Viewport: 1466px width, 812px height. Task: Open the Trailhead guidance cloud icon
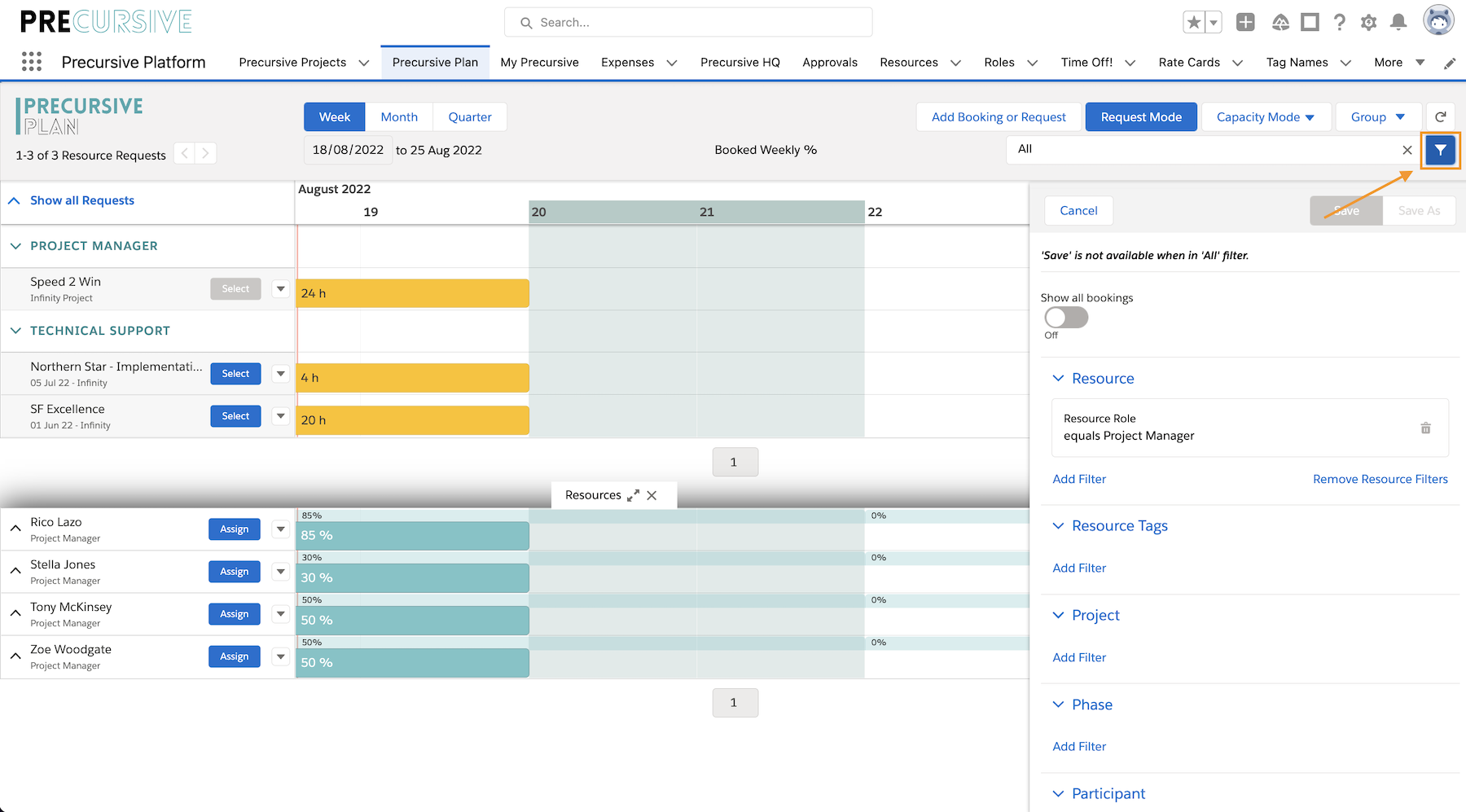point(1280,23)
